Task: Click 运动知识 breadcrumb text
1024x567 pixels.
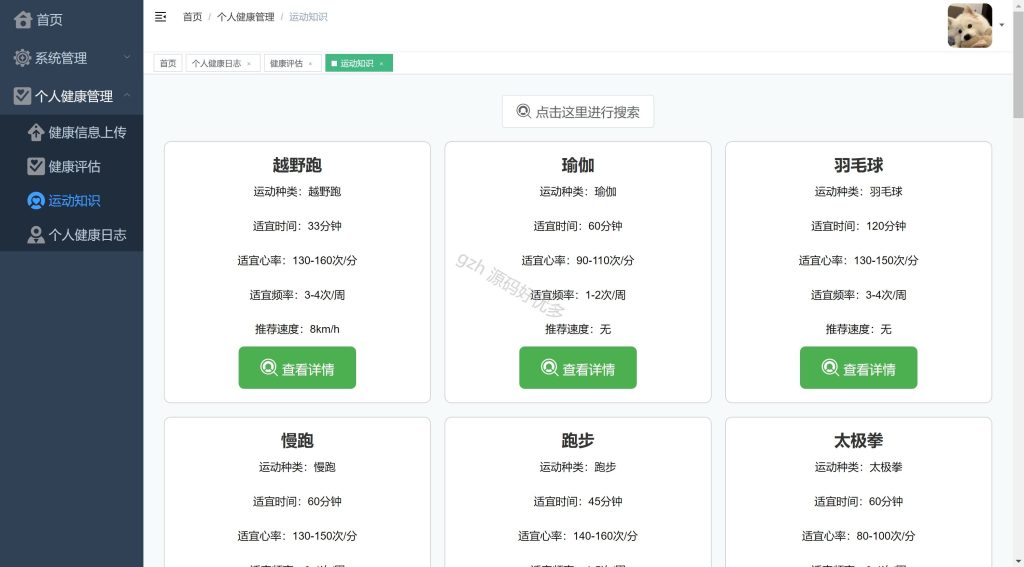Action: click(x=308, y=17)
